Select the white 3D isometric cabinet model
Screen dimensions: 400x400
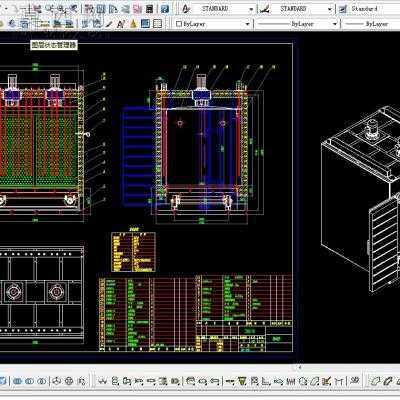pyautogui.click(x=361, y=199)
